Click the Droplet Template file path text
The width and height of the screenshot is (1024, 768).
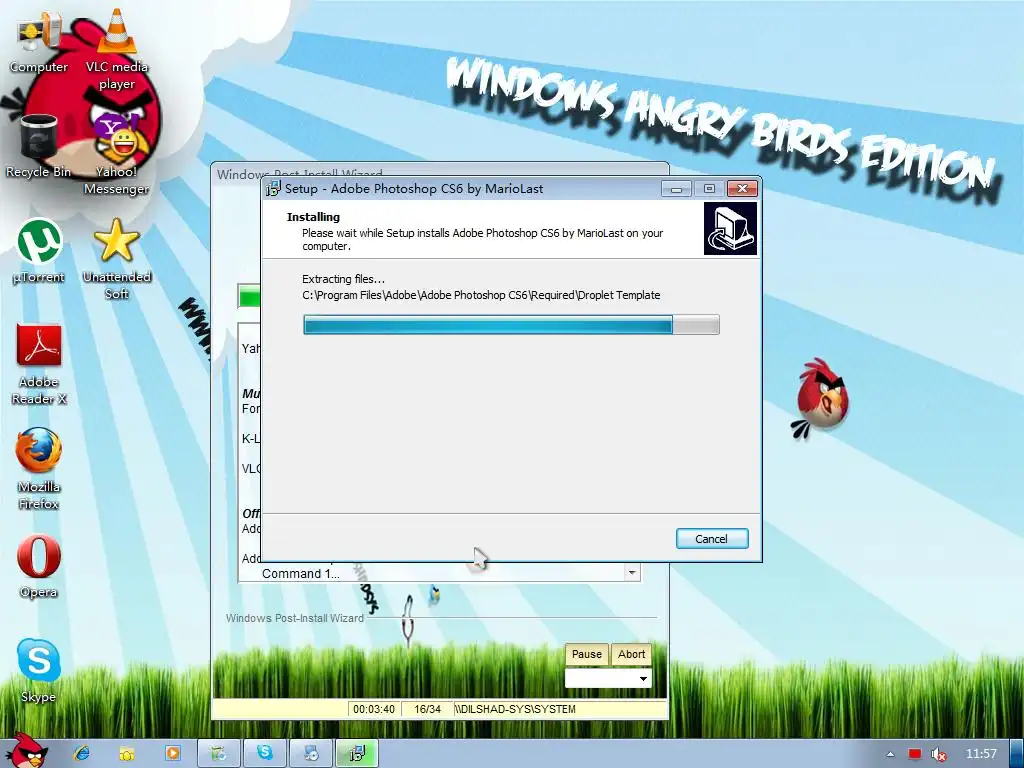click(481, 295)
